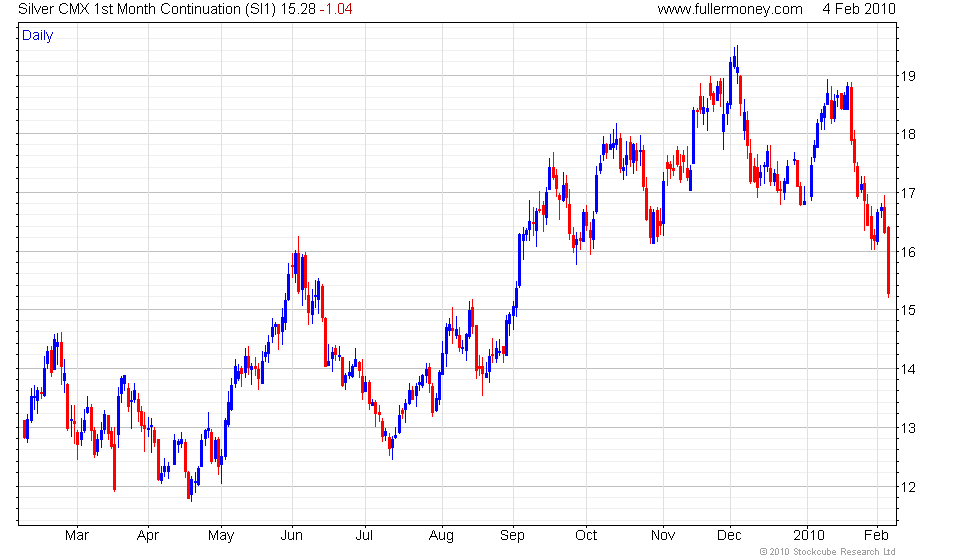The height and width of the screenshot is (560, 980).
Task: Click the '13' price axis label
Action: (x=908, y=428)
